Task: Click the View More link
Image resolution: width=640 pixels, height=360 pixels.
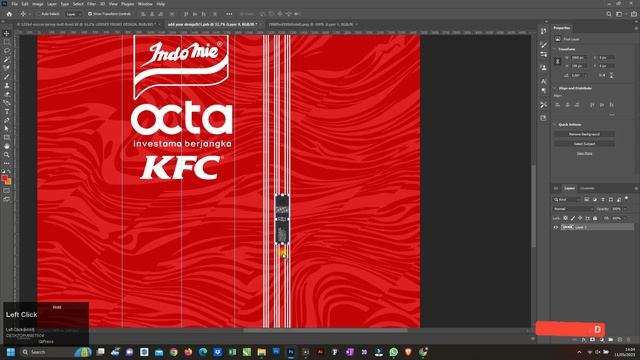Action: (584, 153)
